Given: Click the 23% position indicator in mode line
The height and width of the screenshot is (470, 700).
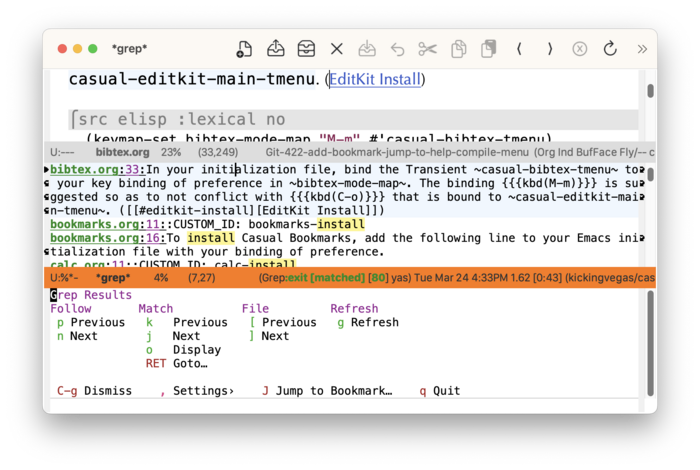Looking at the screenshot, I should click(171, 153).
